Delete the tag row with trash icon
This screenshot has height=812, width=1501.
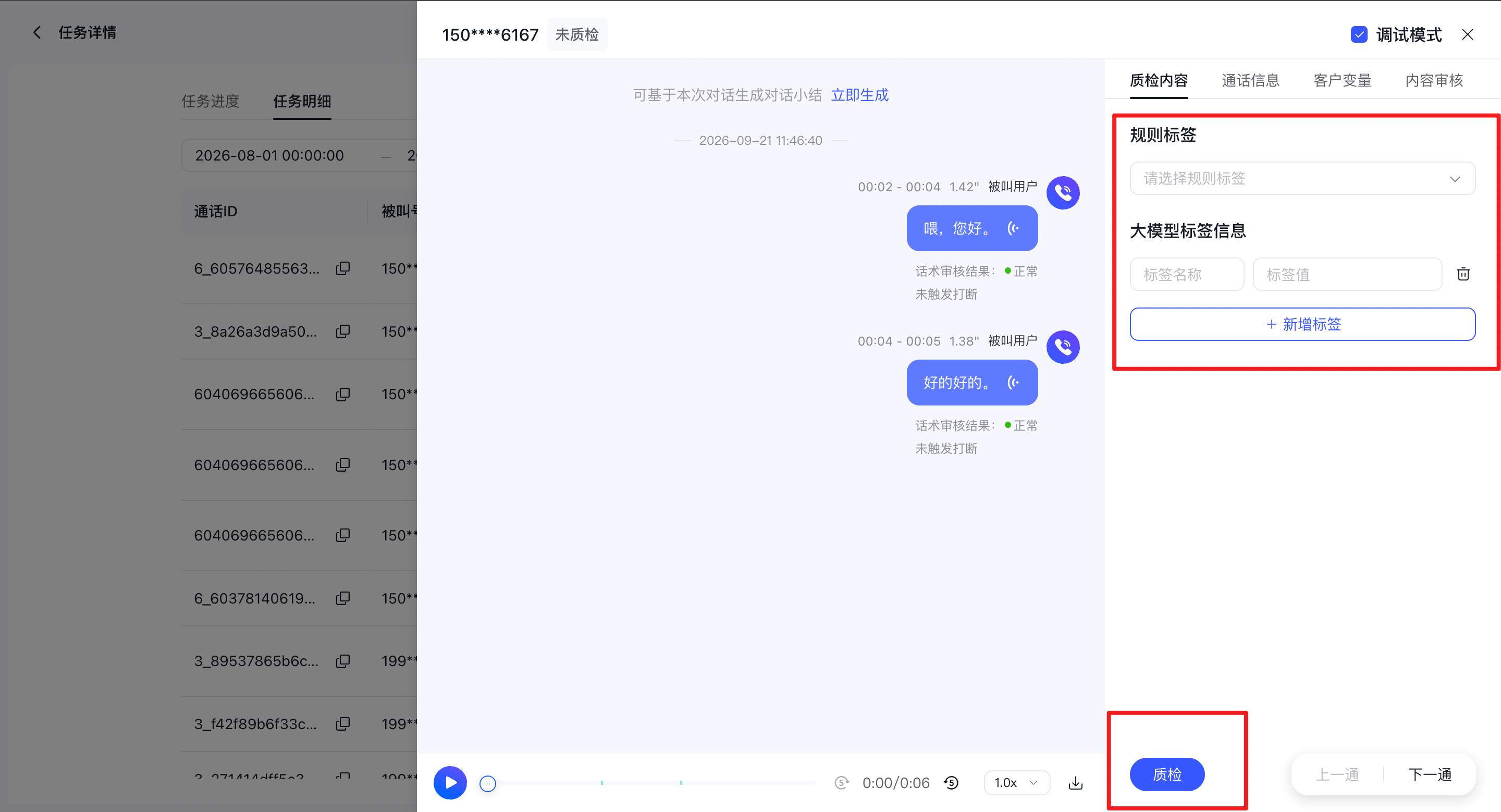(x=1463, y=274)
